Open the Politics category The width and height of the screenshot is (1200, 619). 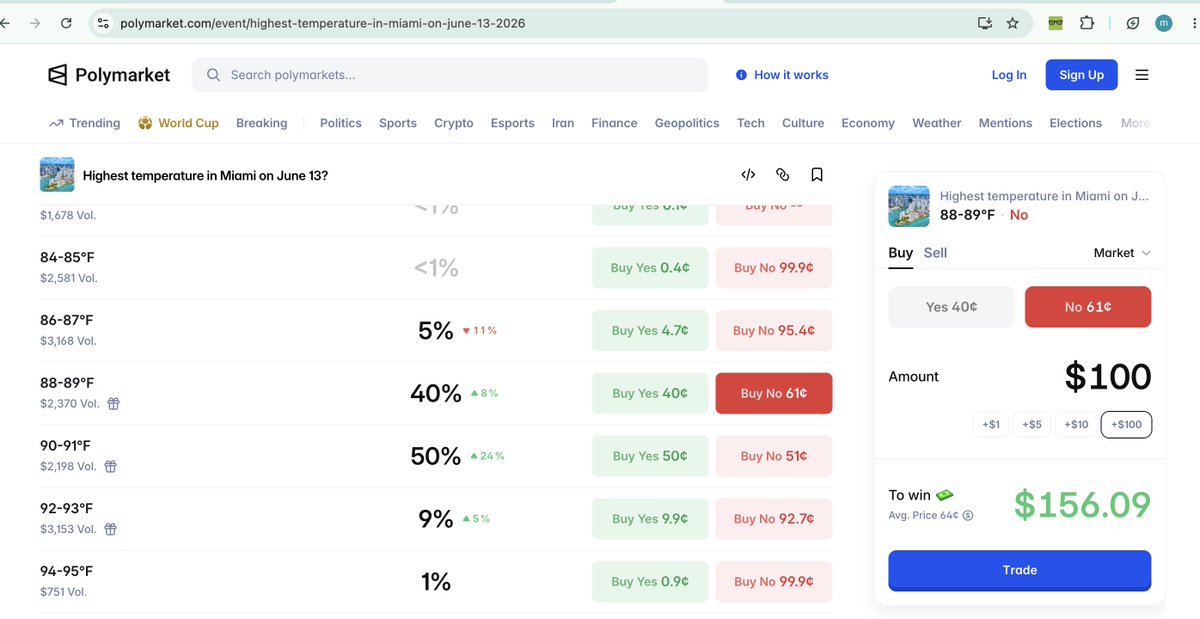point(341,123)
